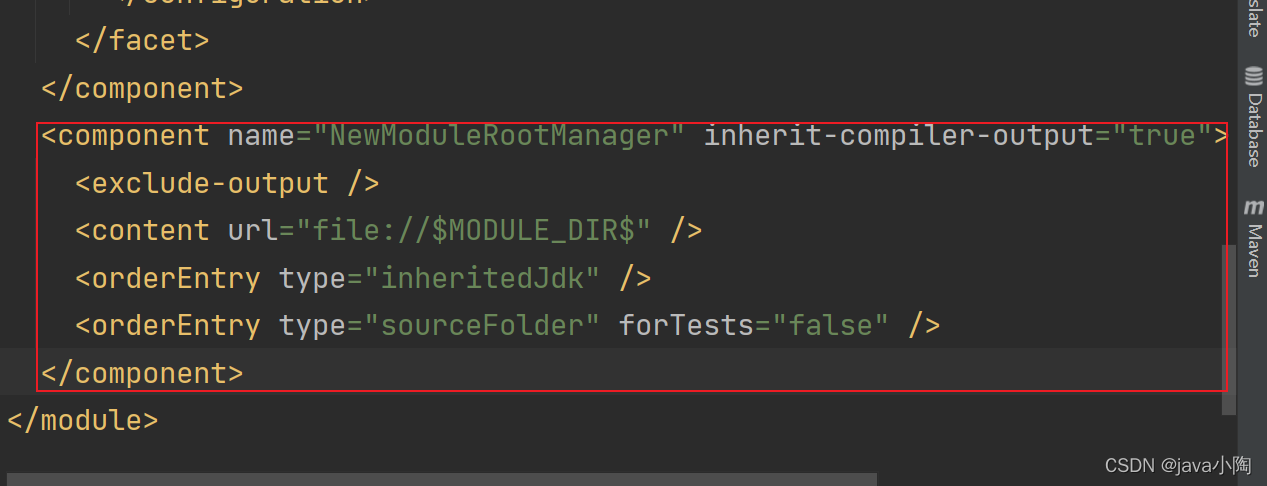Place caret in the "NewModuleRootManager" value
This screenshot has width=1267, height=486.
(498, 135)
